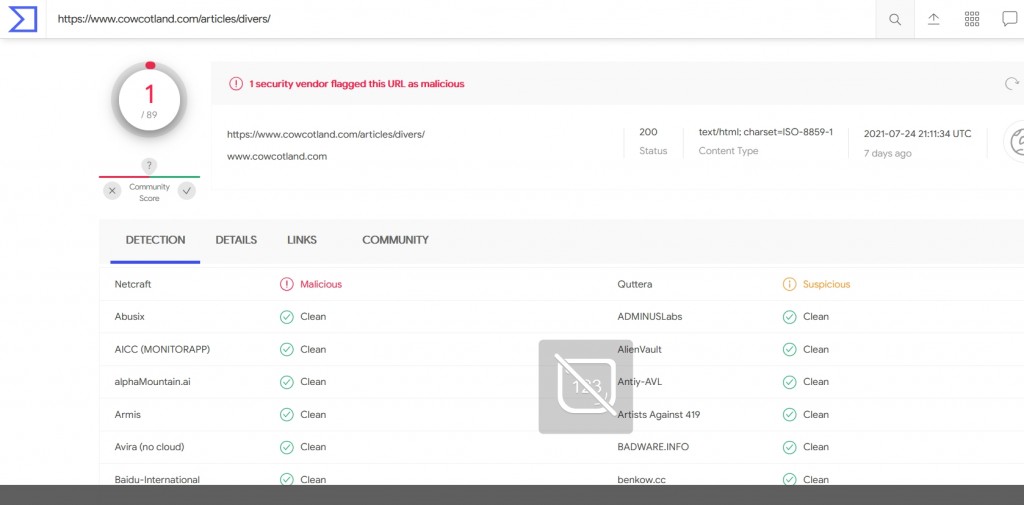Click the search magnifier icon
This screenshot has height=505, width=1024.
coord(895,20)
